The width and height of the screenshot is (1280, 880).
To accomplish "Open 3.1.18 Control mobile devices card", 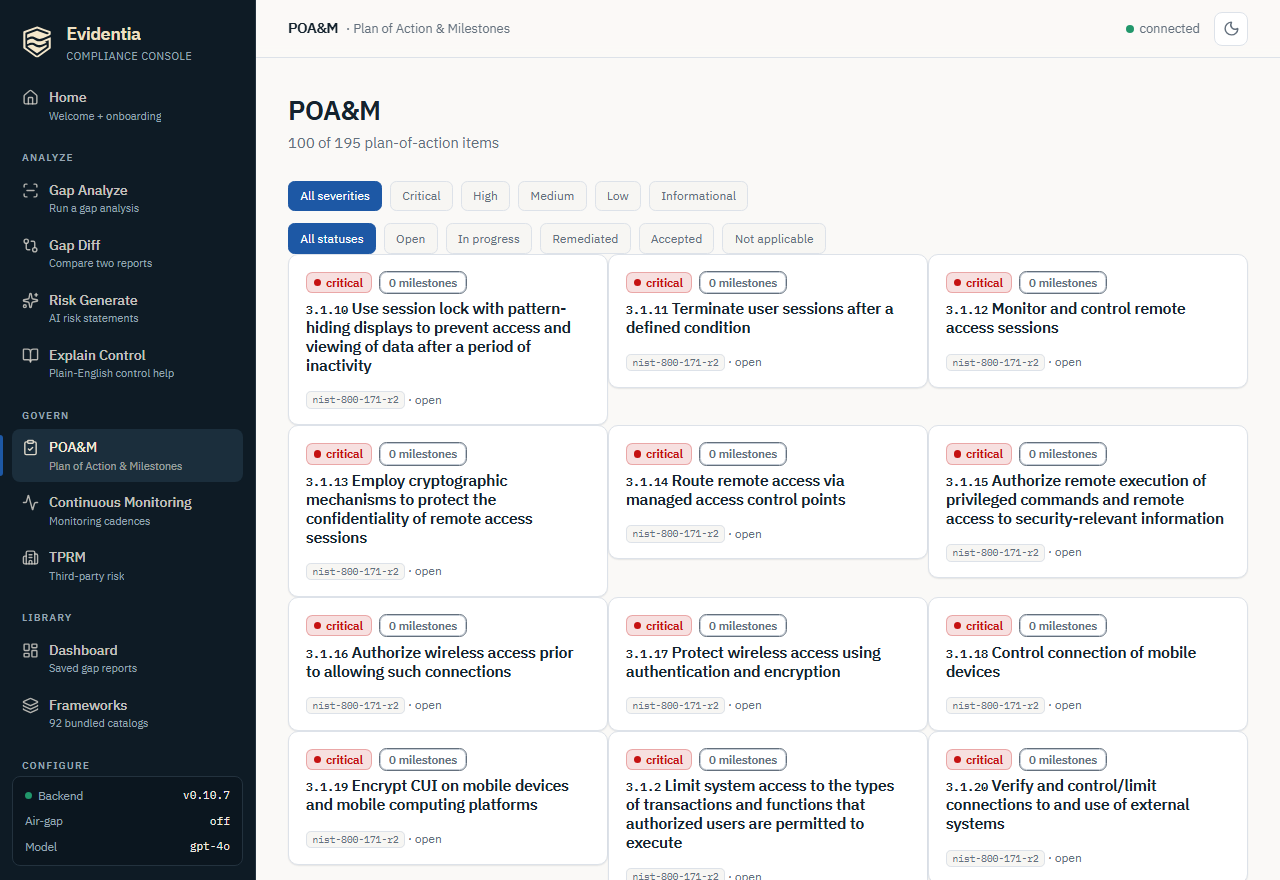I will tap(1087, 664).
